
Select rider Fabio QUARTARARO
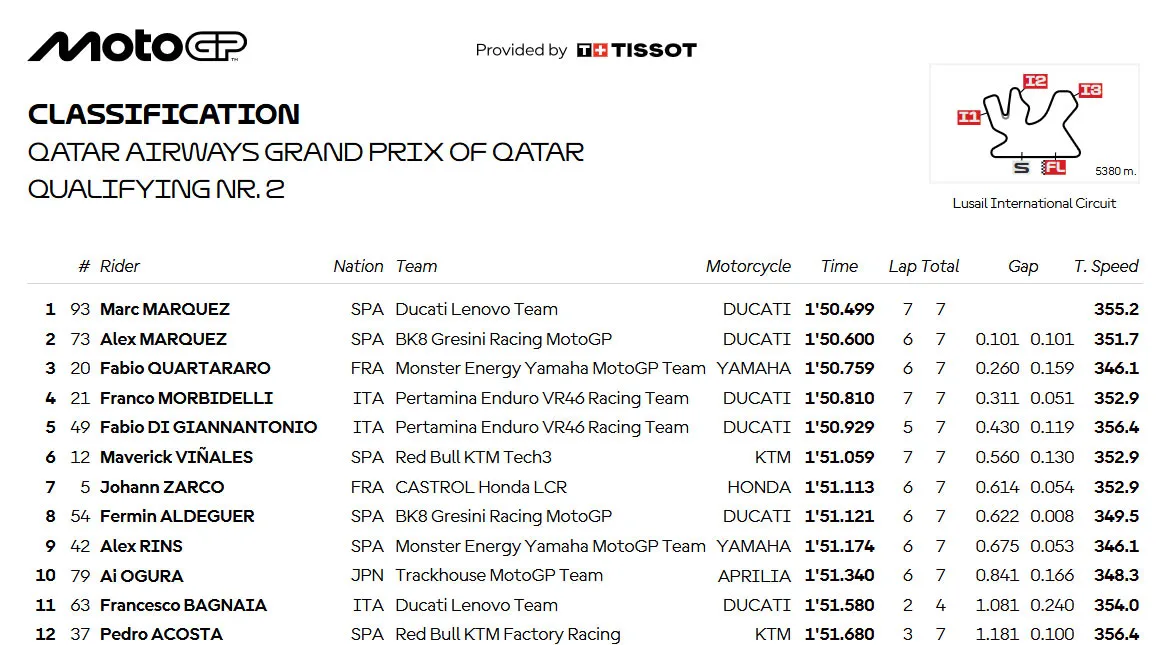pyautogui.click(x=185, y=368)
